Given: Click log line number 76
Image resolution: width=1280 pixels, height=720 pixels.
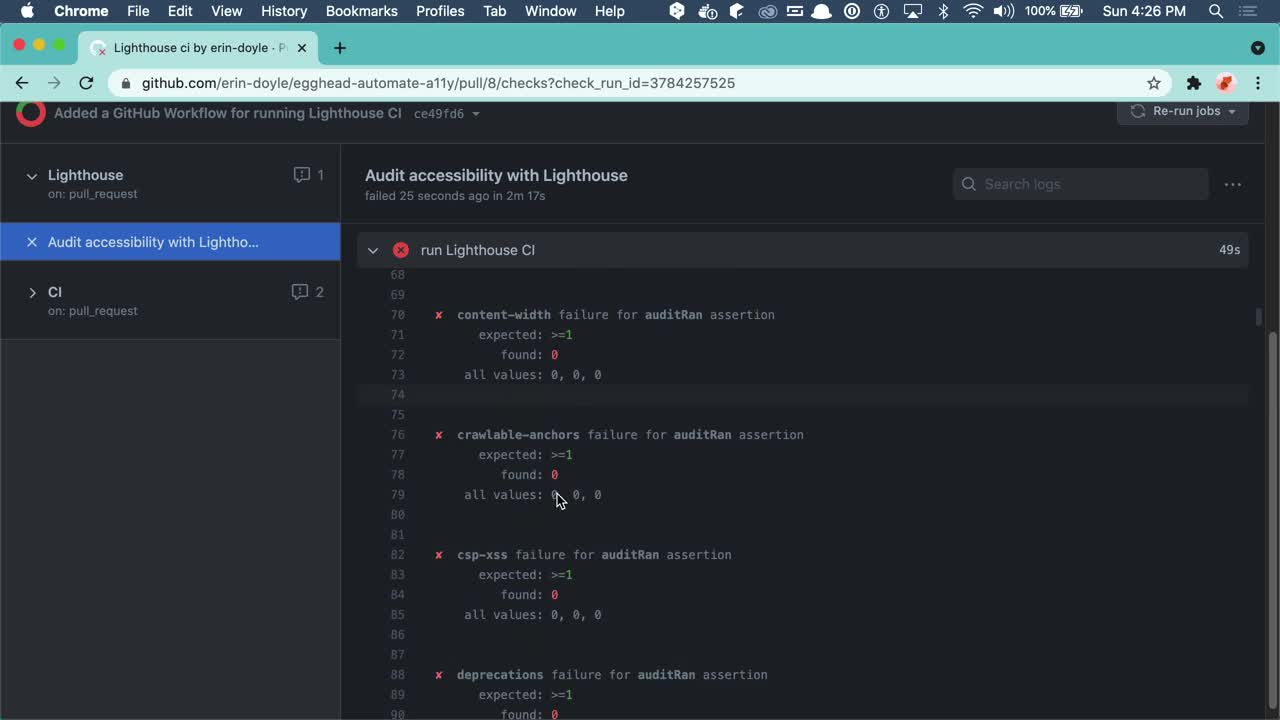Looking at the screenshot, I should pyautogui.click(x=398, y=435).
